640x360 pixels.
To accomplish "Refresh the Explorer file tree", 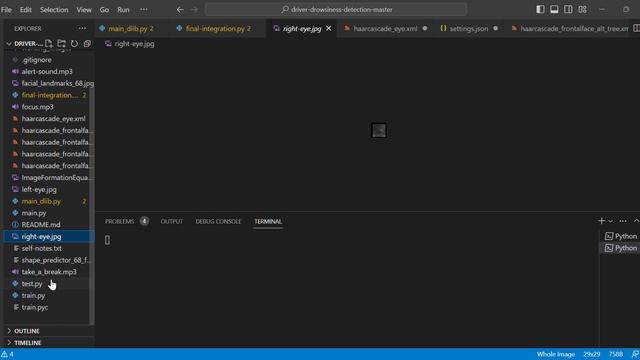I will (74, 43).
